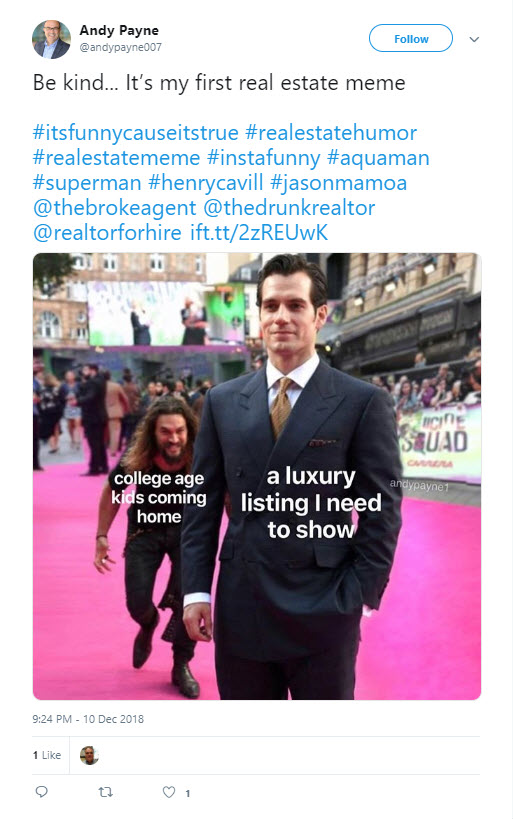Open the #aquaman hashtag
Image resolution: width=513 pixels, height=819 pixels.
point(378,158)
